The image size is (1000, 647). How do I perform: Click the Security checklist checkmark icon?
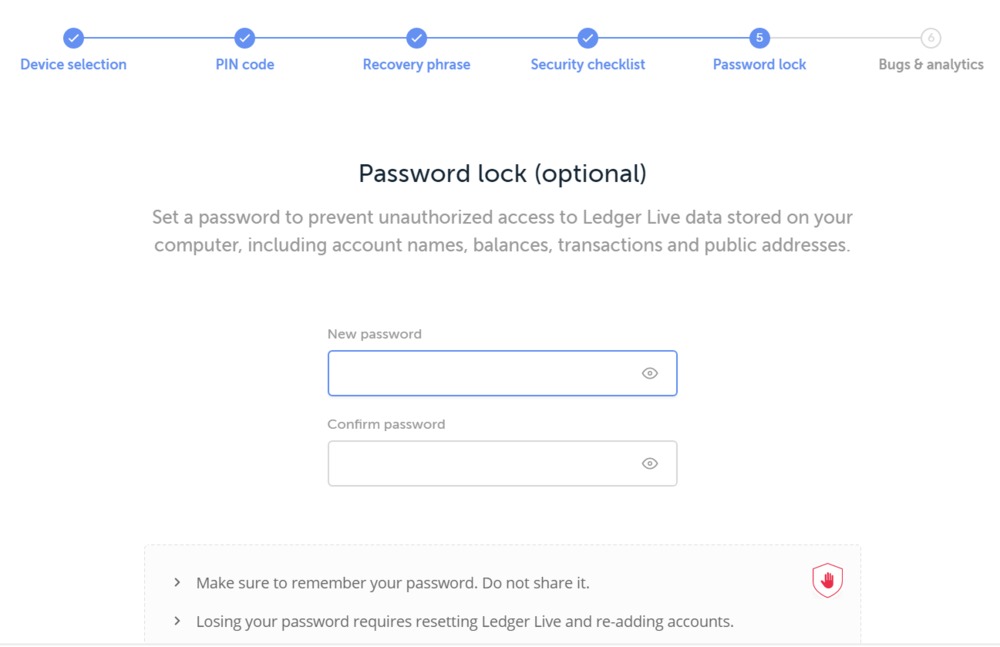[x=587, y=38]
